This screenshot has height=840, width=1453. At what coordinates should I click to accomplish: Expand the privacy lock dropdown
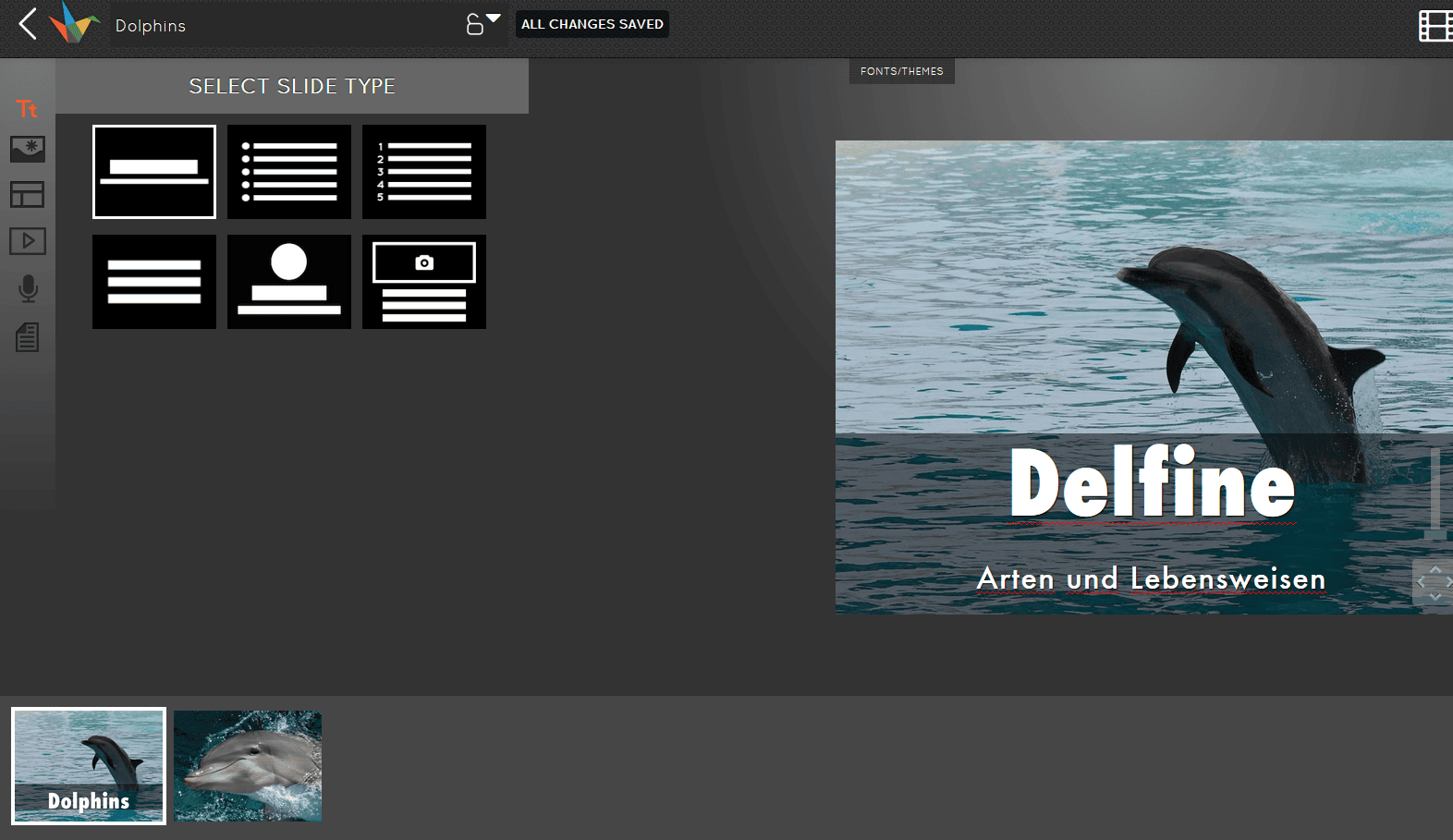tap(483, 23)
